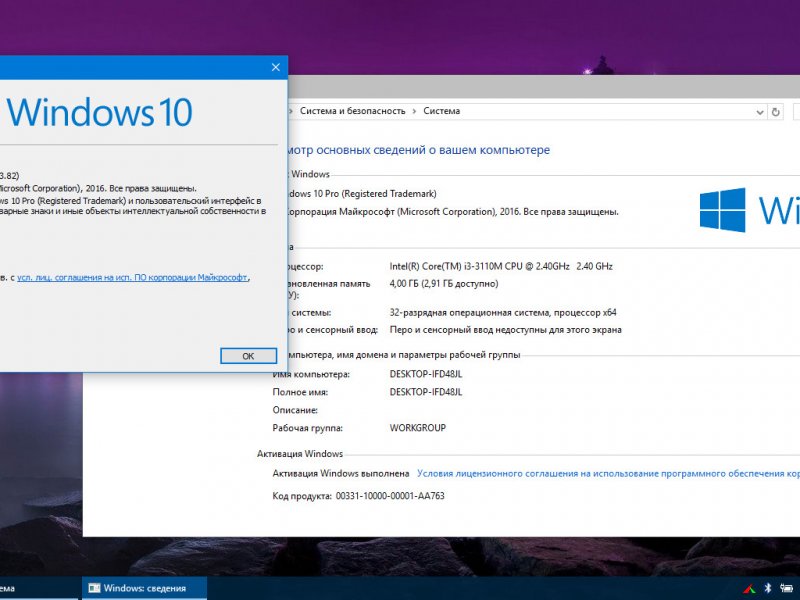Click the 'Рабочая группа:' label
Screen dimensions: 800x600
[308, 428]
